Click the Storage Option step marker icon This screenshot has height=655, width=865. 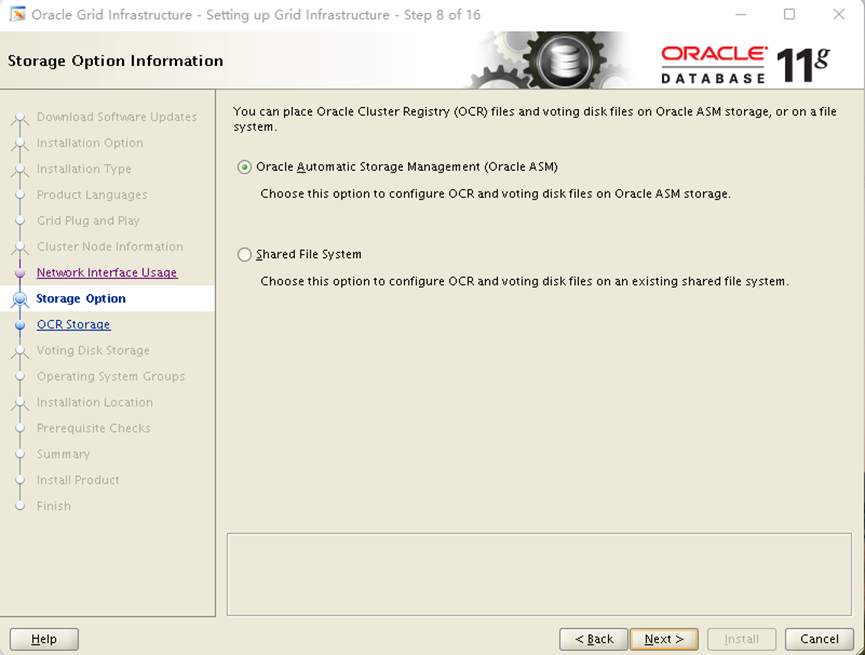click(20, 299)
